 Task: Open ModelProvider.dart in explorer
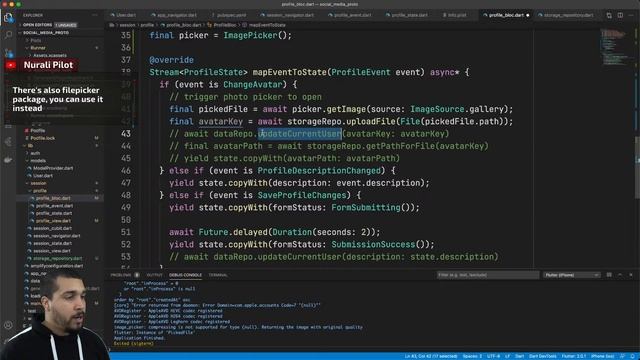[x=53, y=168]
